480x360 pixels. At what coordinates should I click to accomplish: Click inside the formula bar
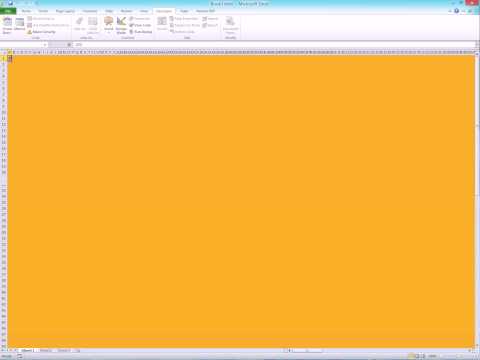coord(273,44)
